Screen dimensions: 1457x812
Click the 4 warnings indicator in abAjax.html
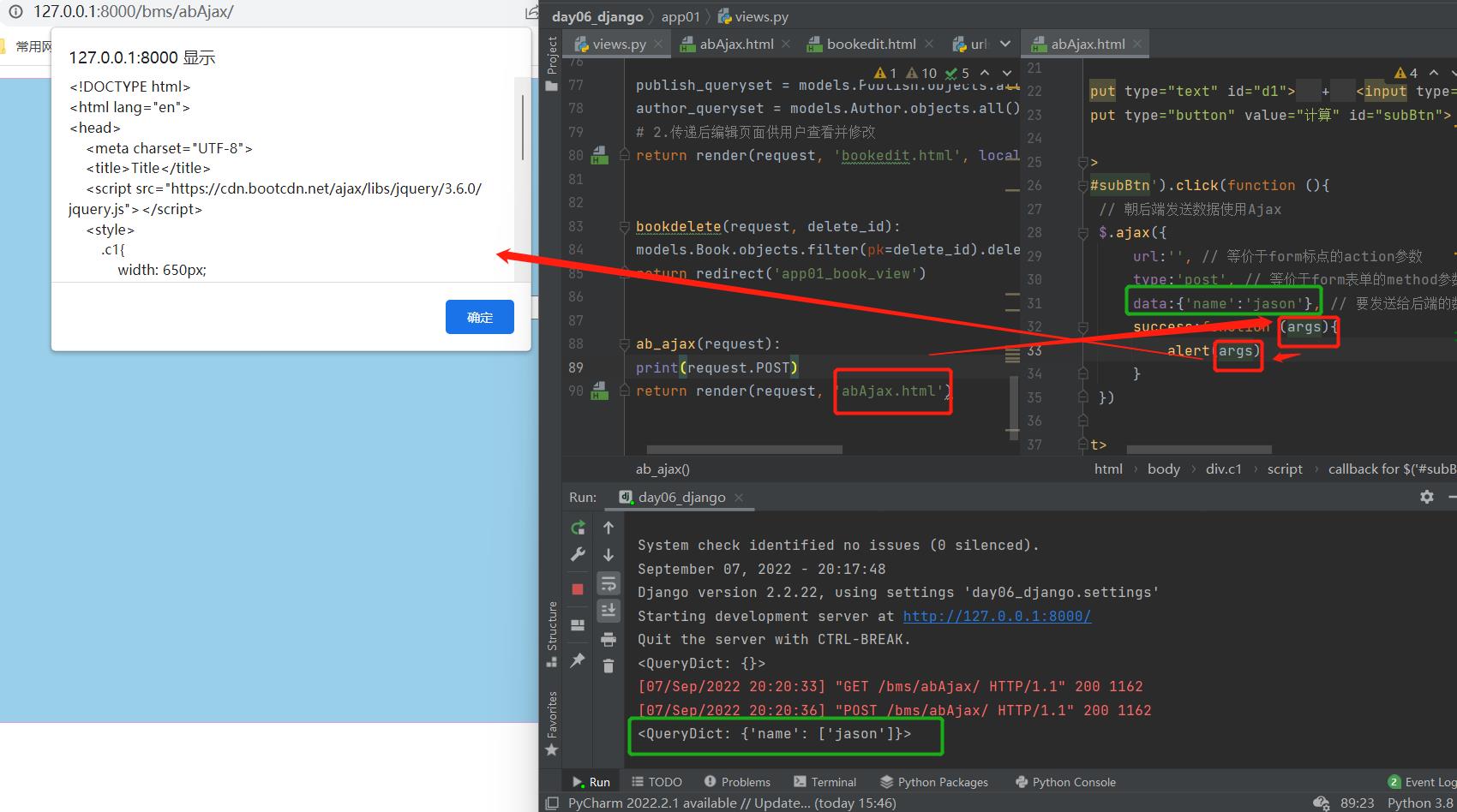click(1406, 73)
